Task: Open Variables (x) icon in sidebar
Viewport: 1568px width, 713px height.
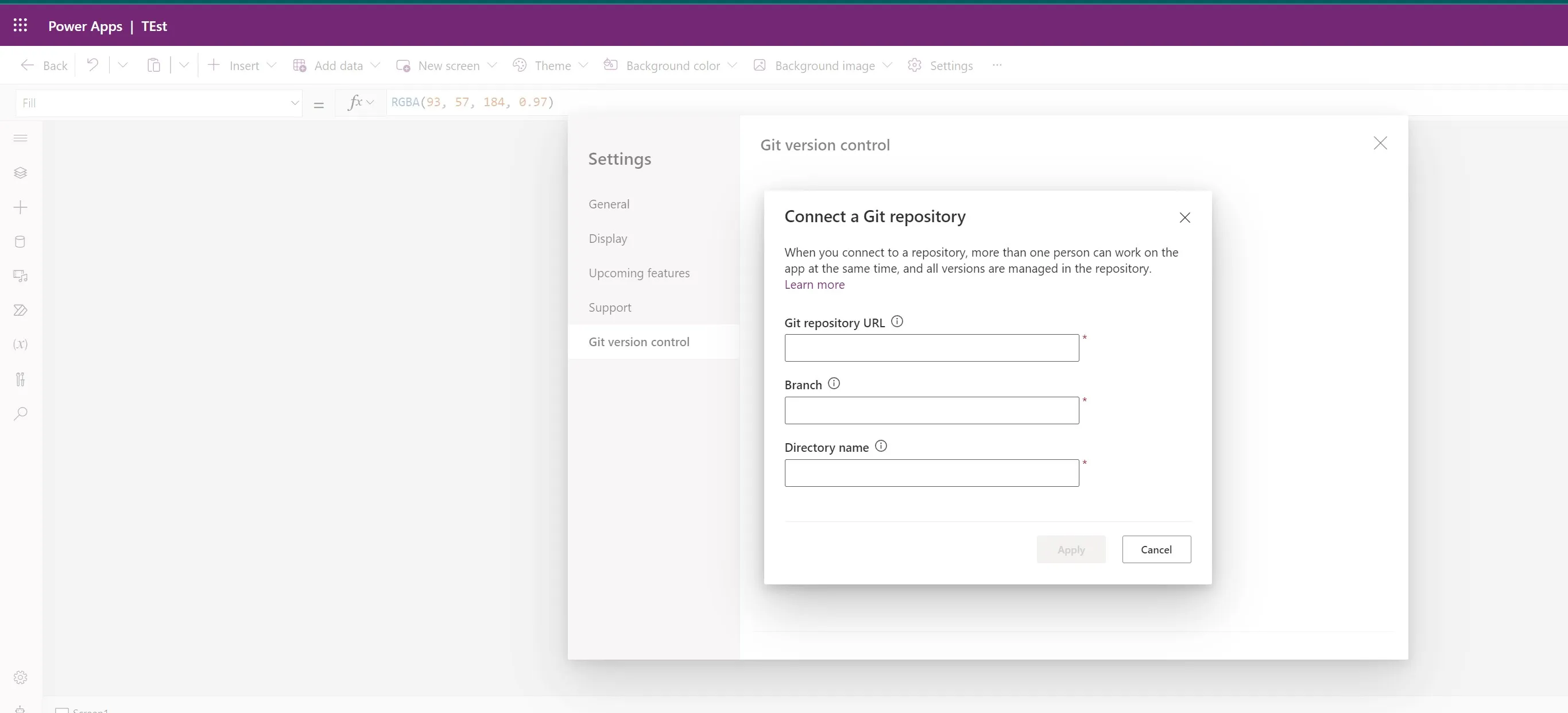Action: point(20,344)
